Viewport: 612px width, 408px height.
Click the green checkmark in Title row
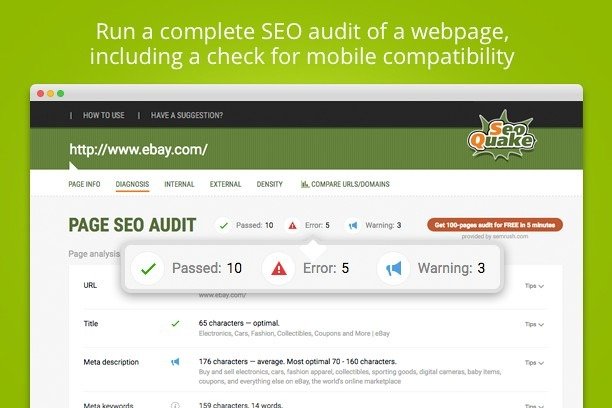point(176,323)
